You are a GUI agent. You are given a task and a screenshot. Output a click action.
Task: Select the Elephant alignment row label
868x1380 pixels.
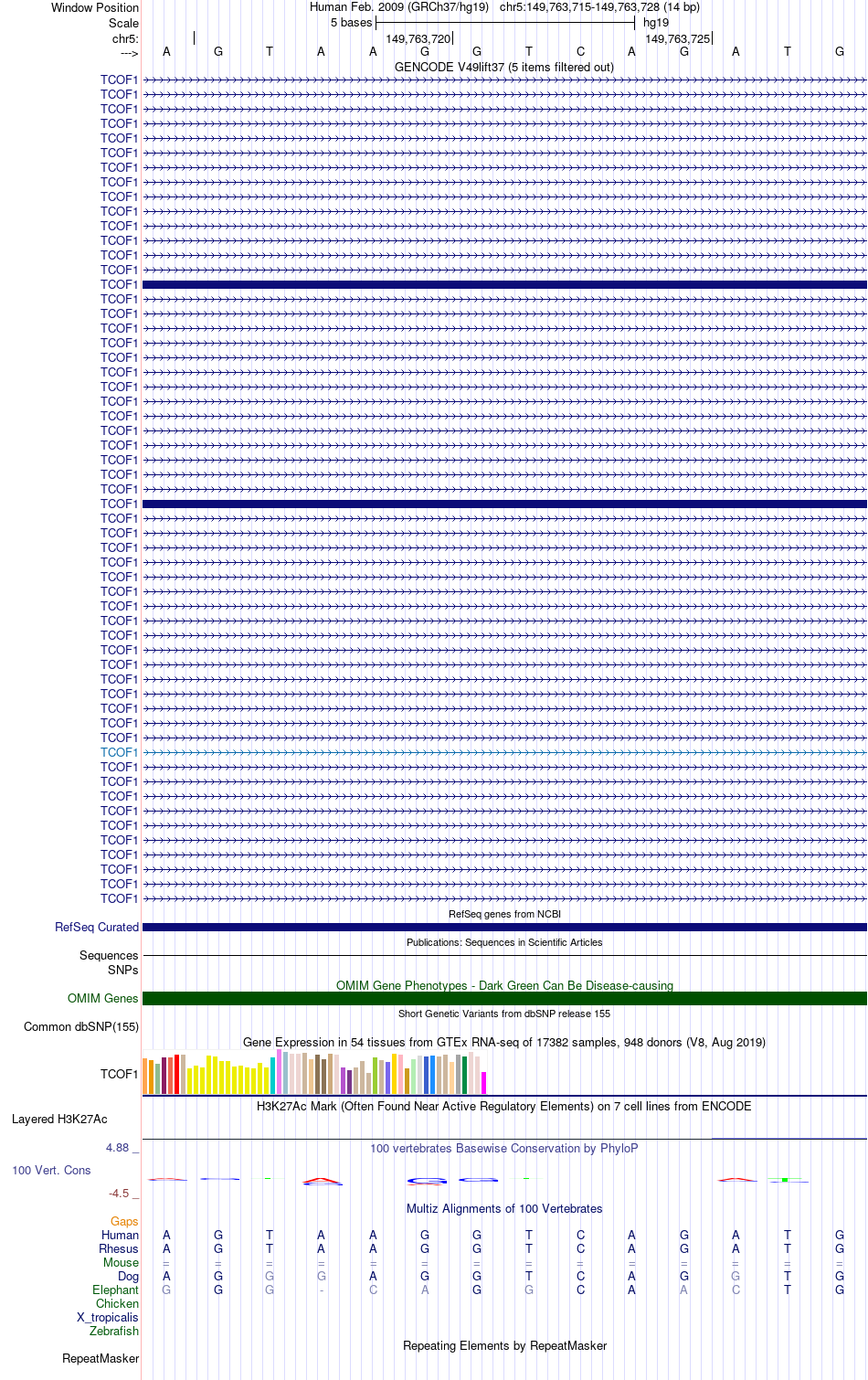point(115,1290)
